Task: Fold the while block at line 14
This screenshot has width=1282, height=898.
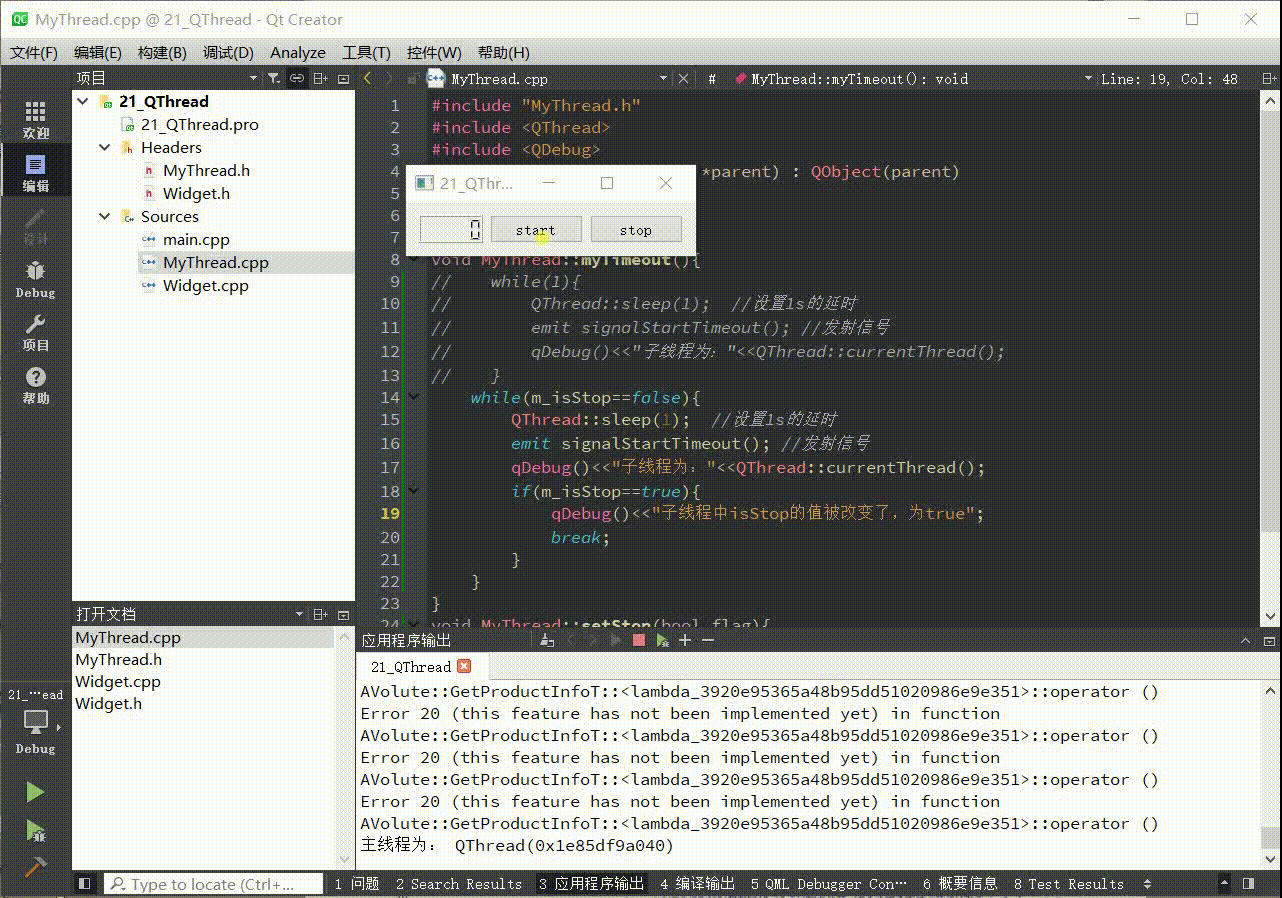Action: click(414, 398)
